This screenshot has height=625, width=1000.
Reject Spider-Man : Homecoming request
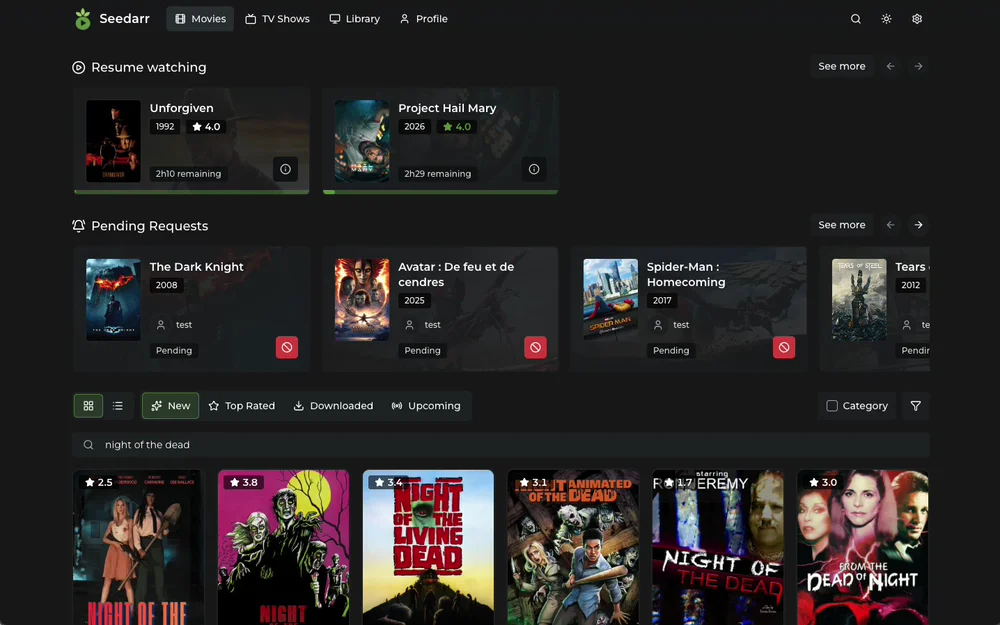point(784,348)
